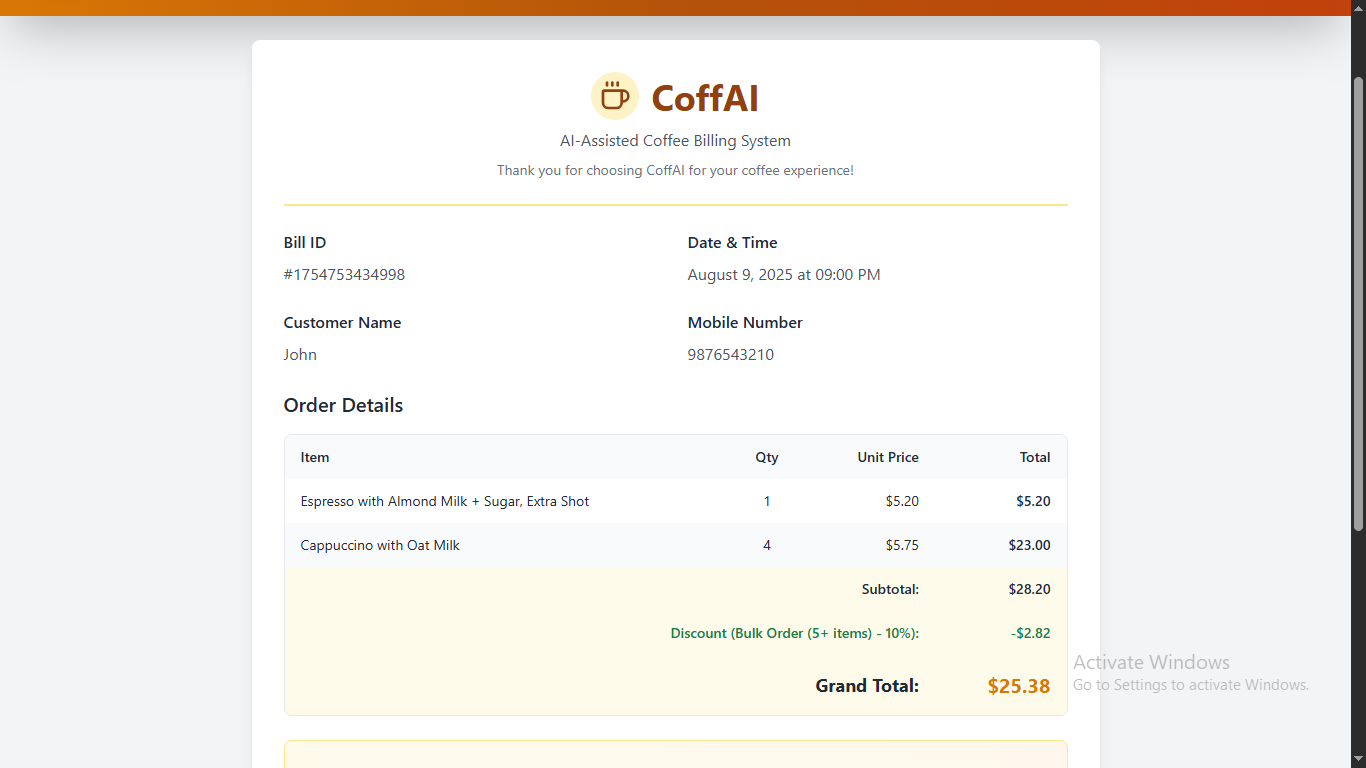Select the Espresso with Almond Milk row
The width and height of the screenshot is (1366, 768).
pos(445,501)
